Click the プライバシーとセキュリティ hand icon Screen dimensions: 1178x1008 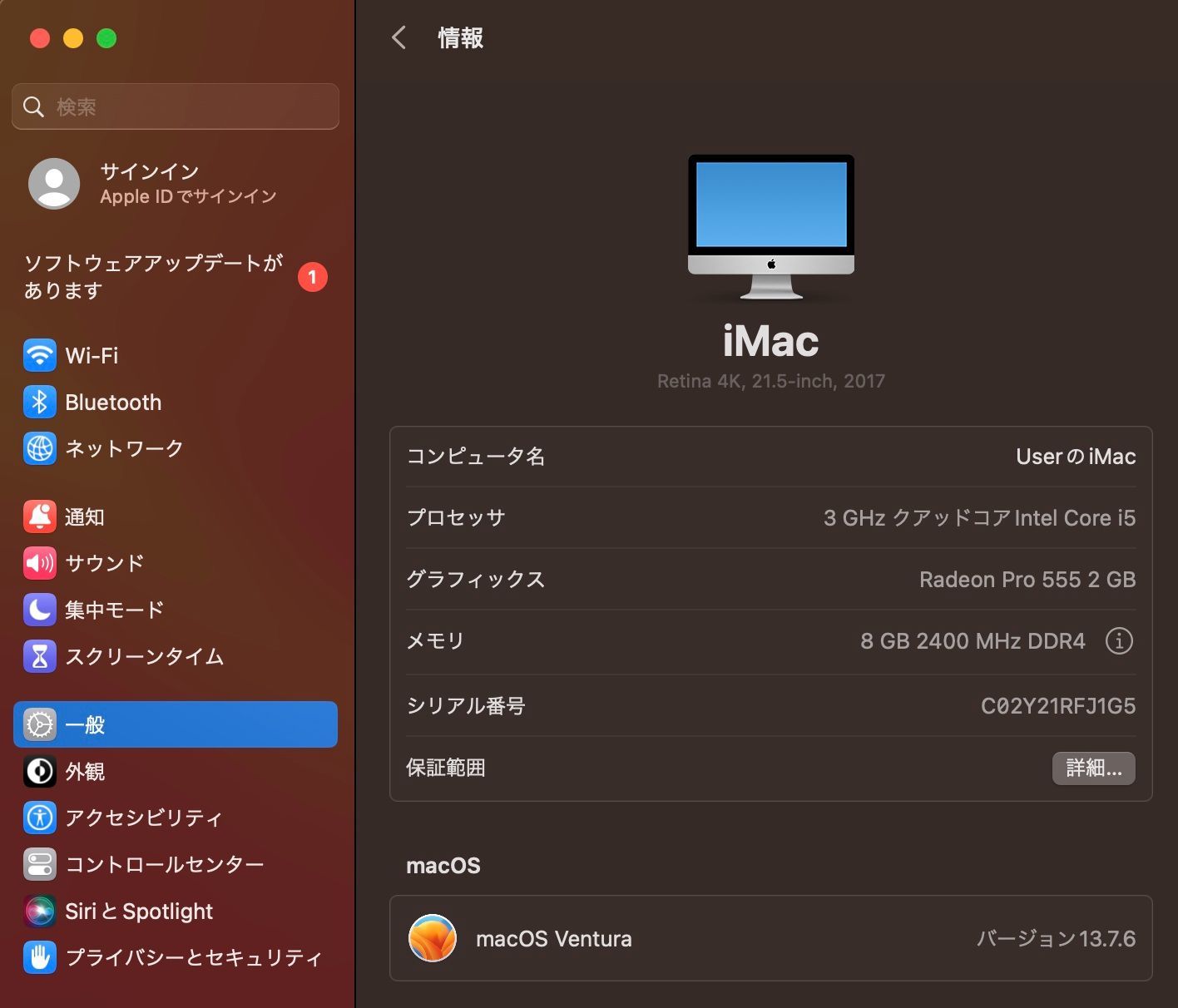click(40, 957)
